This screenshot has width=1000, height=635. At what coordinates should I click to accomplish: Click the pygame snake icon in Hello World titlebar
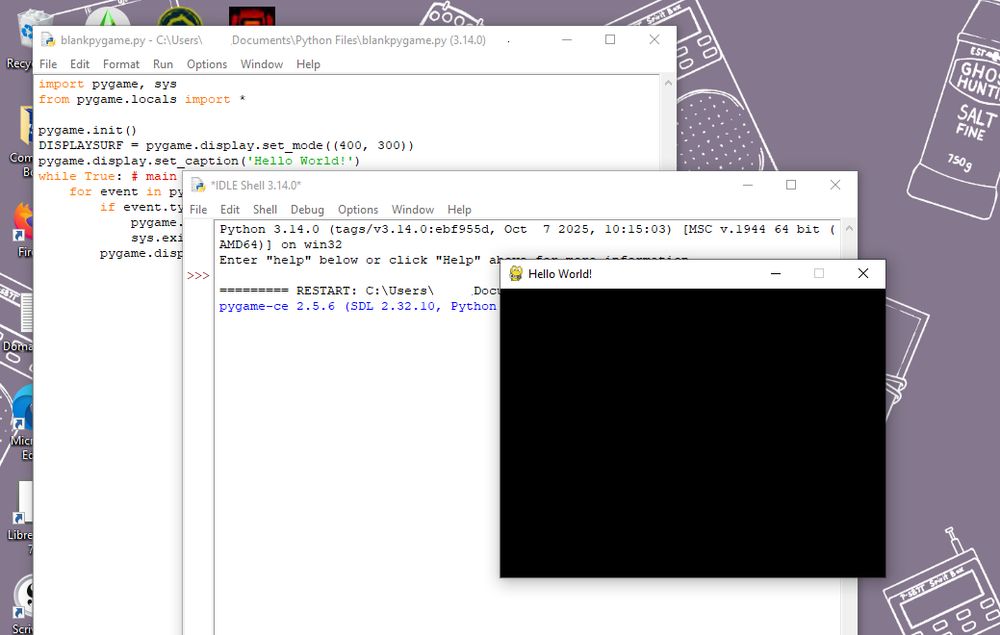point(514,273)
